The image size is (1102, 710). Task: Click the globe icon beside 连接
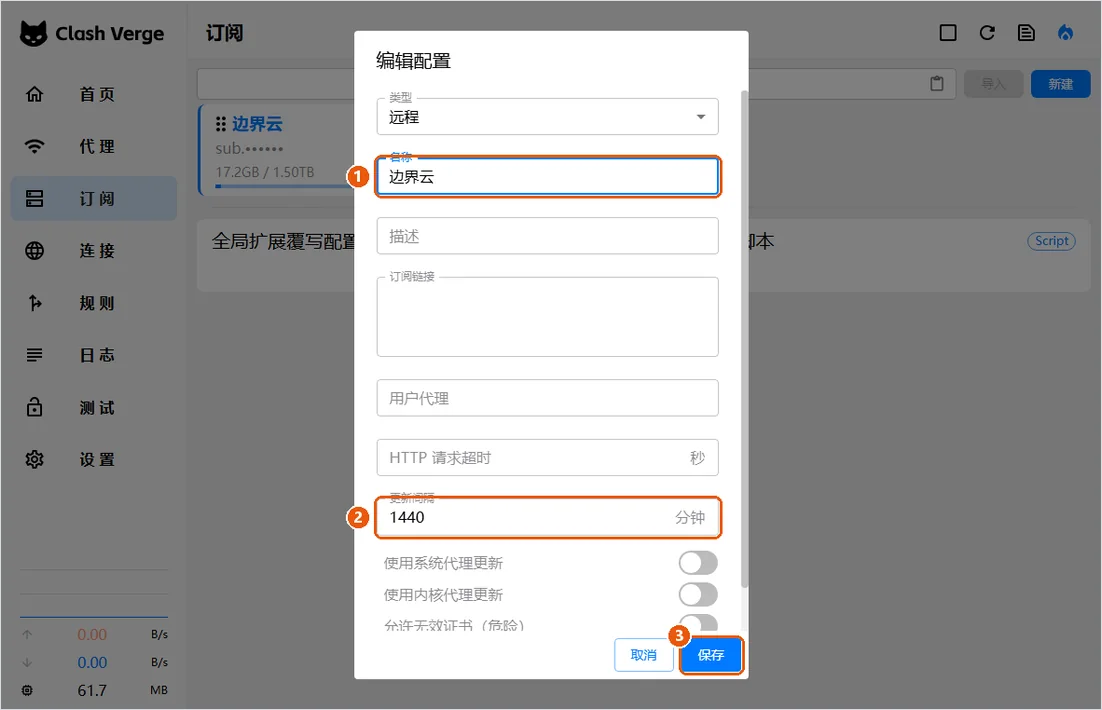(34, 250)
